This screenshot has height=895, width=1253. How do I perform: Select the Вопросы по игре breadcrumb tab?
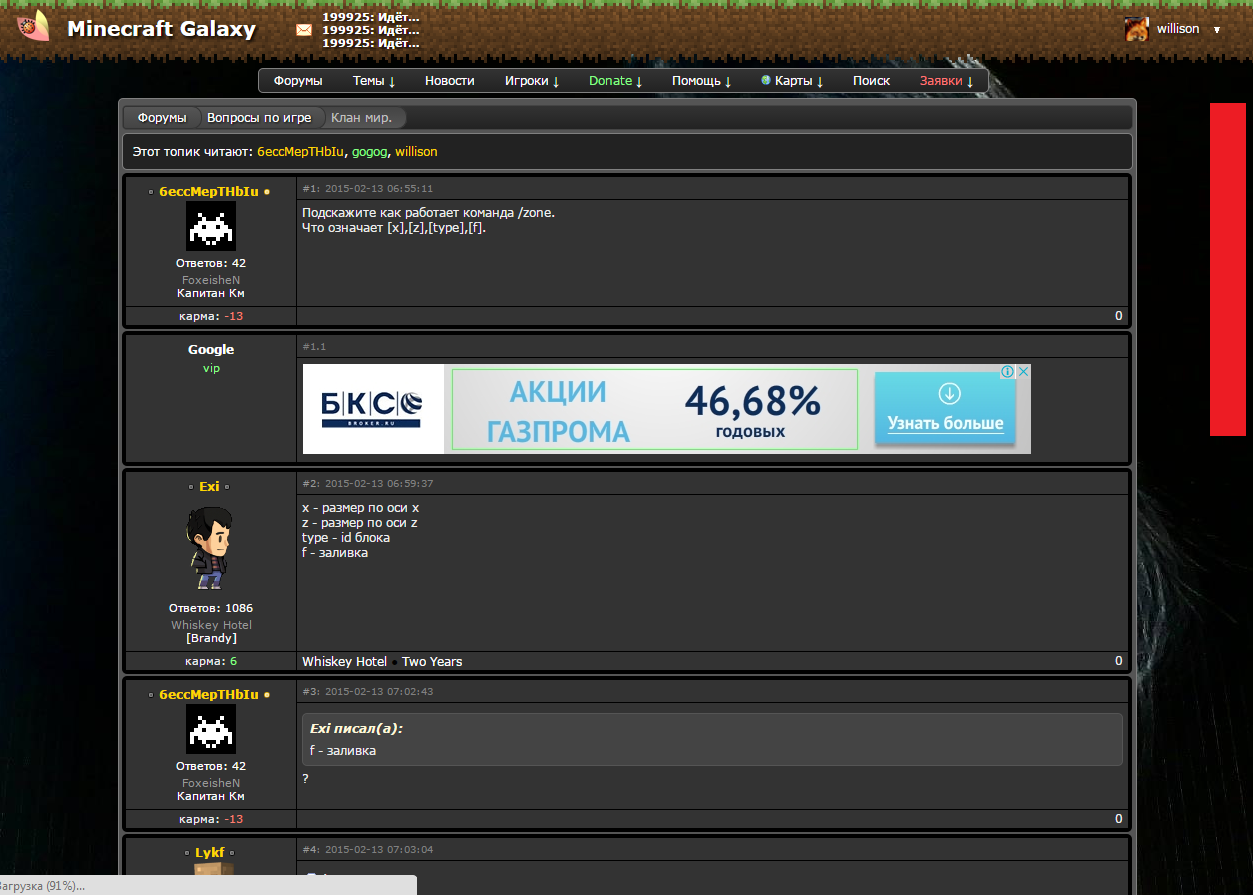point(259,118)
